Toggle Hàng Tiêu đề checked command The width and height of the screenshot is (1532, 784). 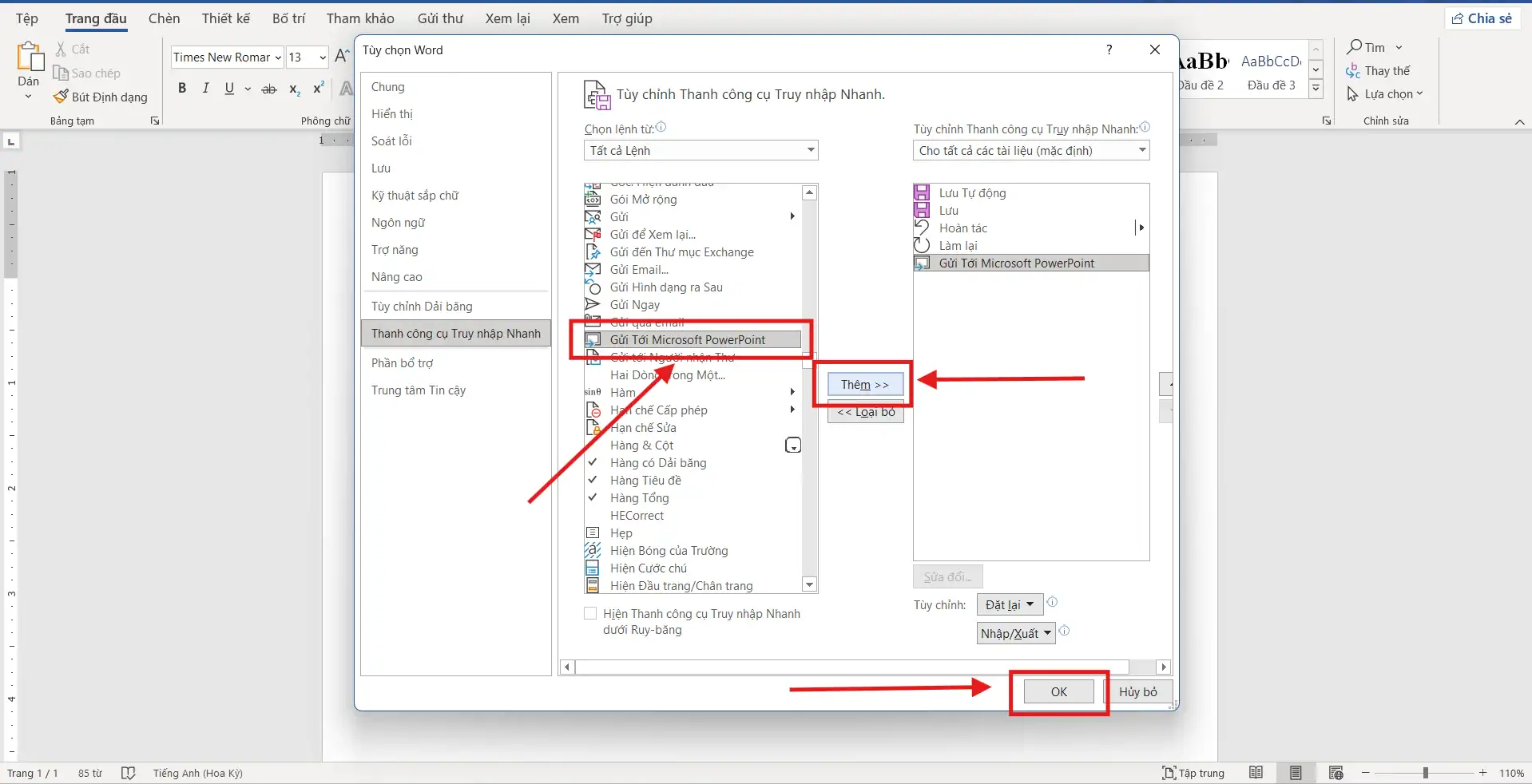click(645, 481)
